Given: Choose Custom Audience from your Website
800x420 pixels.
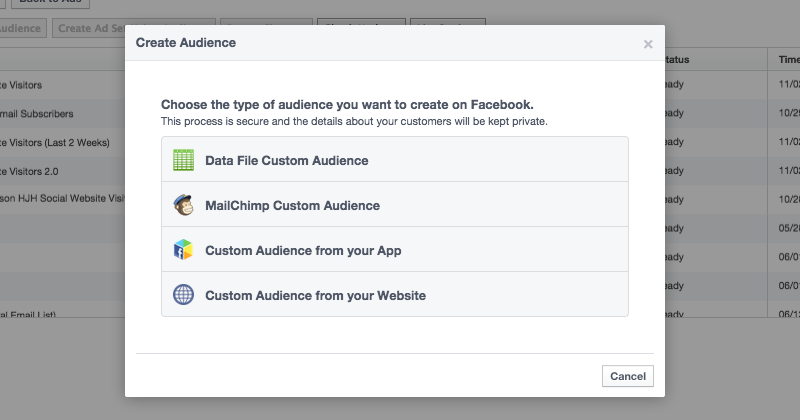Looking at the screenshot, I should click(x=315, y=295).
